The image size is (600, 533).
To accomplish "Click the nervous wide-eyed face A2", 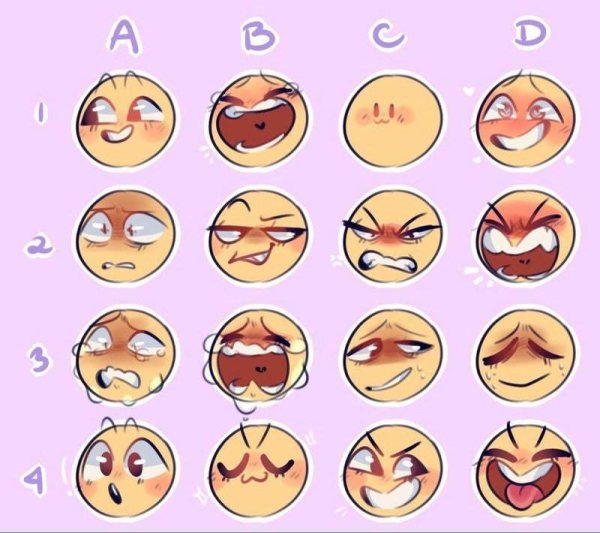I will [x=126, y=236].
